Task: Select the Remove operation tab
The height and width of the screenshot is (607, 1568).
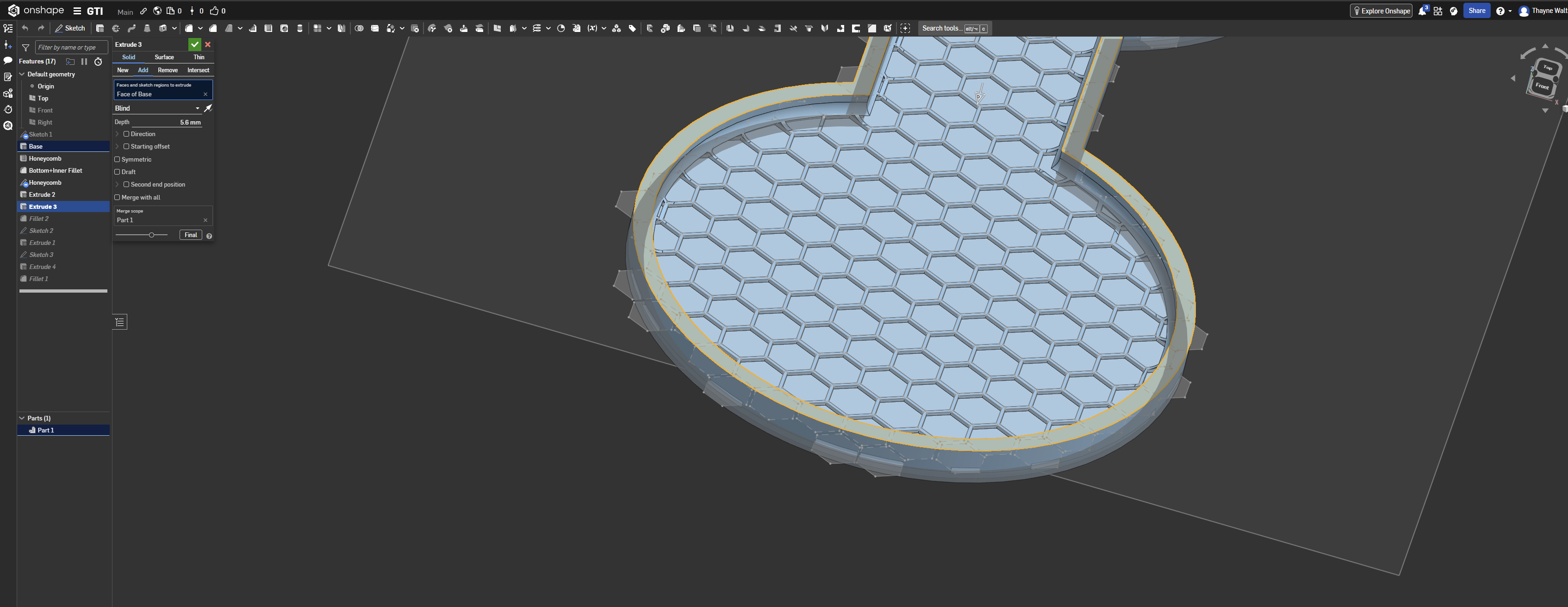Action: click(168, 70)
